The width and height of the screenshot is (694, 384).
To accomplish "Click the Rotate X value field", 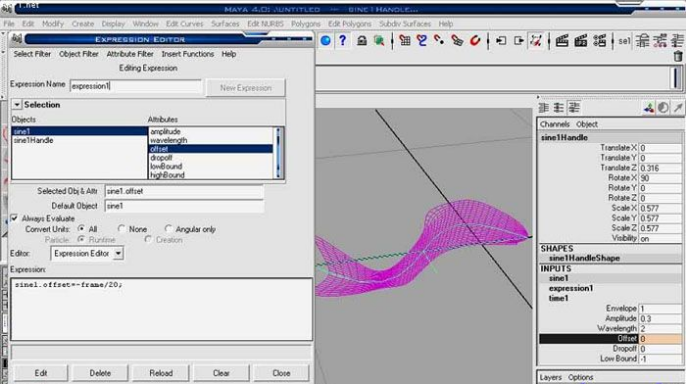I will tap(660, 178).
